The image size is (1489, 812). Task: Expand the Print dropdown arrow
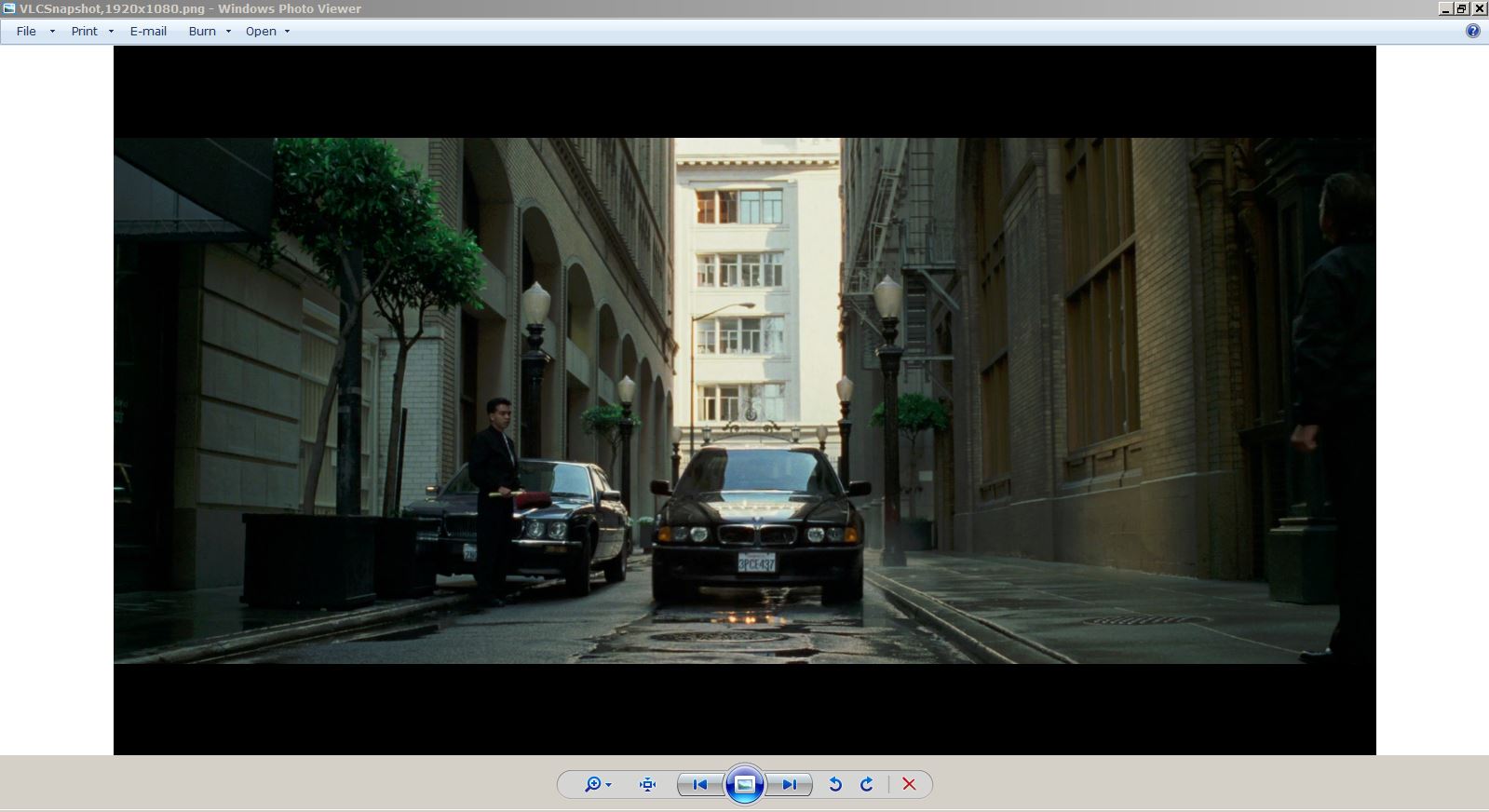coord(111,32)
